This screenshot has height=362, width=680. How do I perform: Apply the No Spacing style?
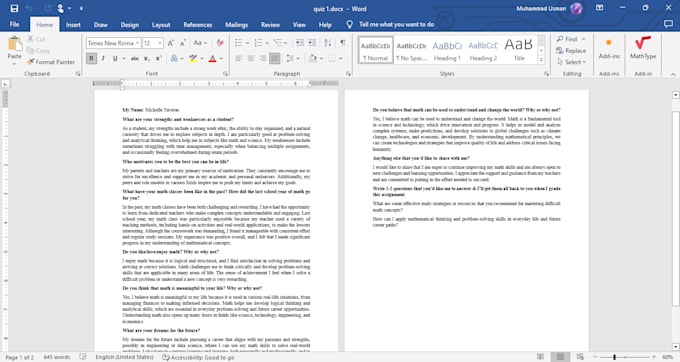[x=411, y=50]
